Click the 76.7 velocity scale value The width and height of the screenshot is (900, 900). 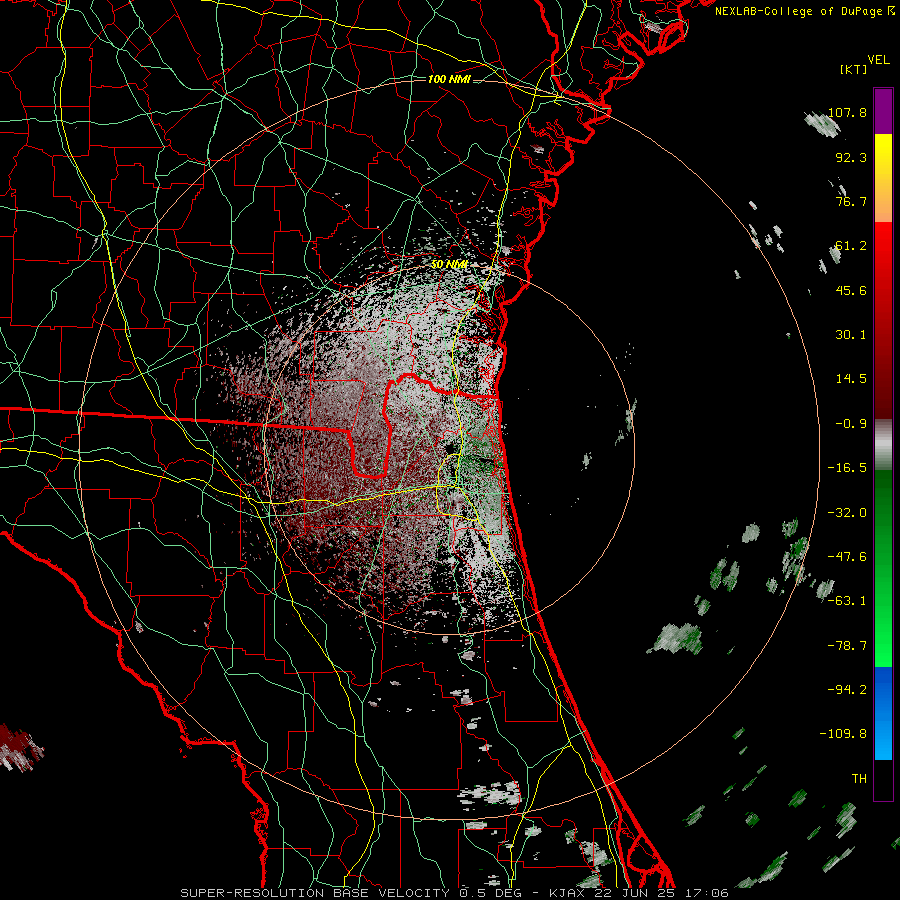(851, 201)
